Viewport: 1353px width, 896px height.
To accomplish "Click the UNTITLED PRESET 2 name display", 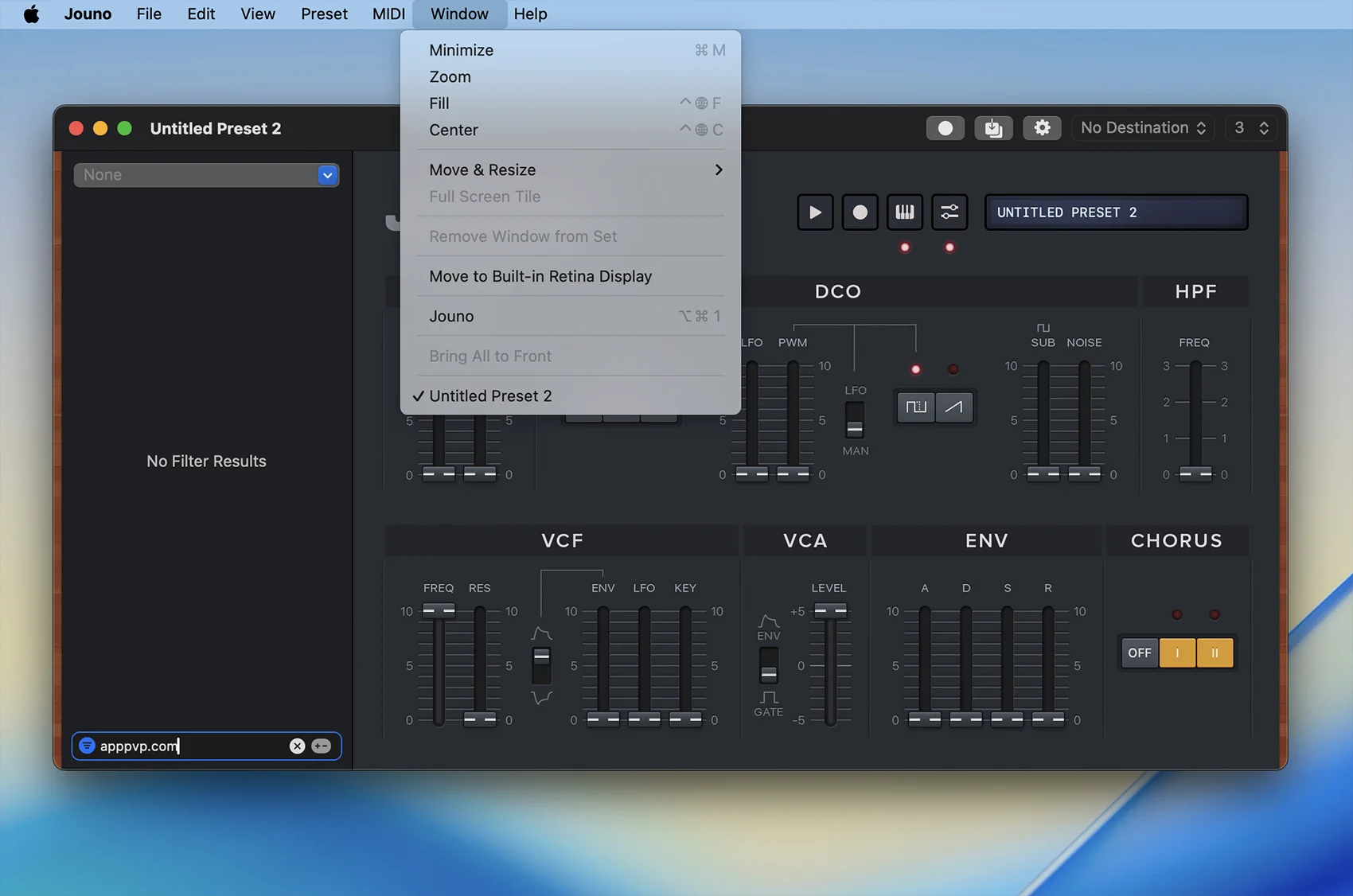I will [x=1116, y=212].
